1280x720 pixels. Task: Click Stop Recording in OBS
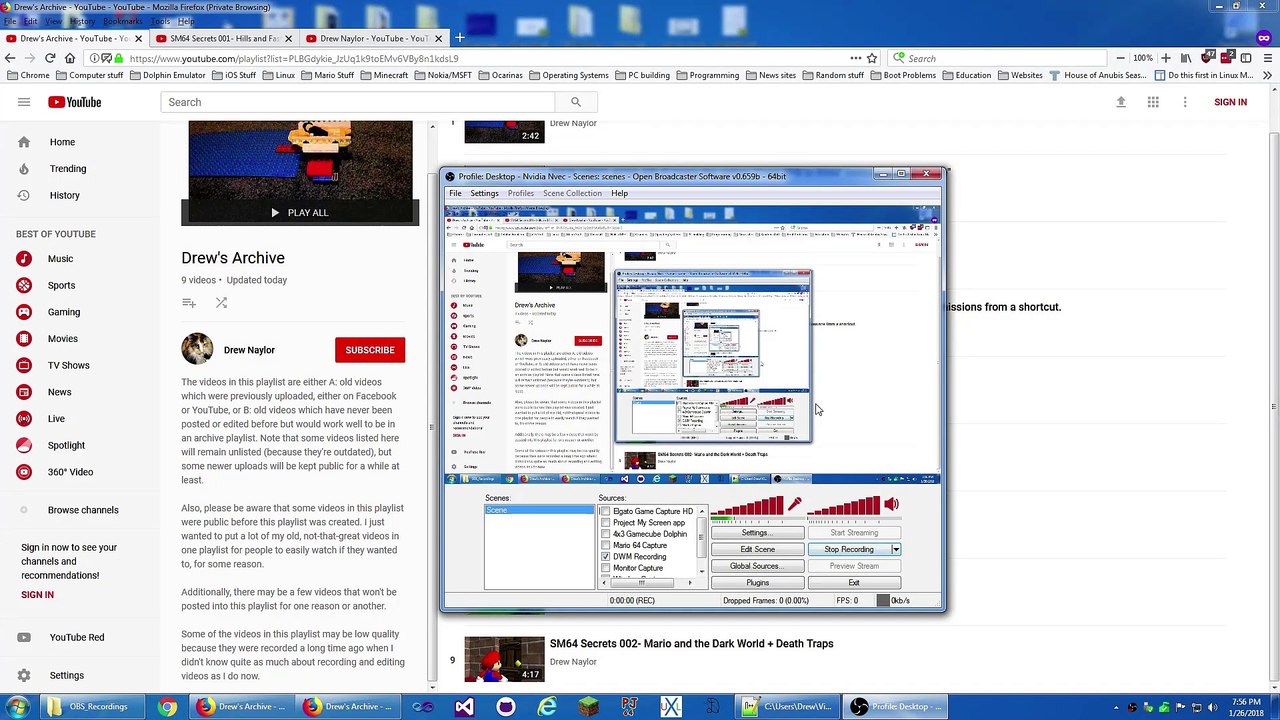pyautogui.click(x=849, y=549)
